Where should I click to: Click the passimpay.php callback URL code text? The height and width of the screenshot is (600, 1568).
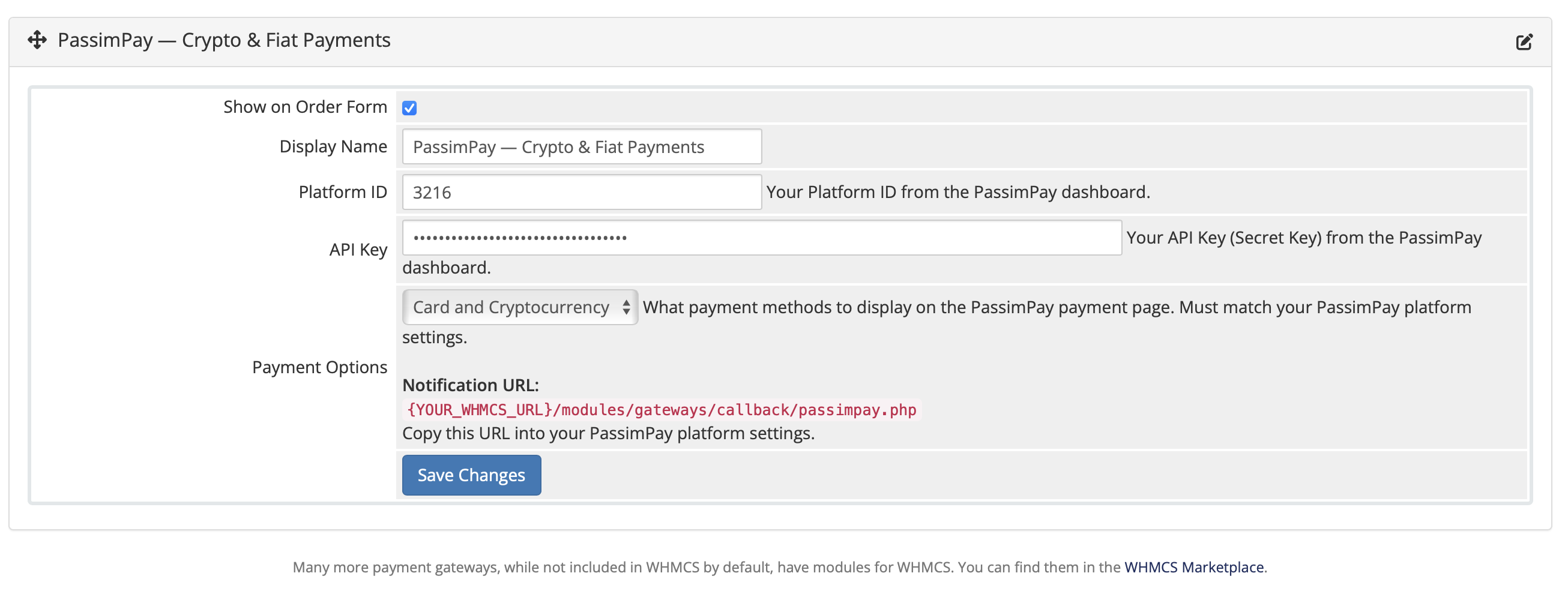662,410
